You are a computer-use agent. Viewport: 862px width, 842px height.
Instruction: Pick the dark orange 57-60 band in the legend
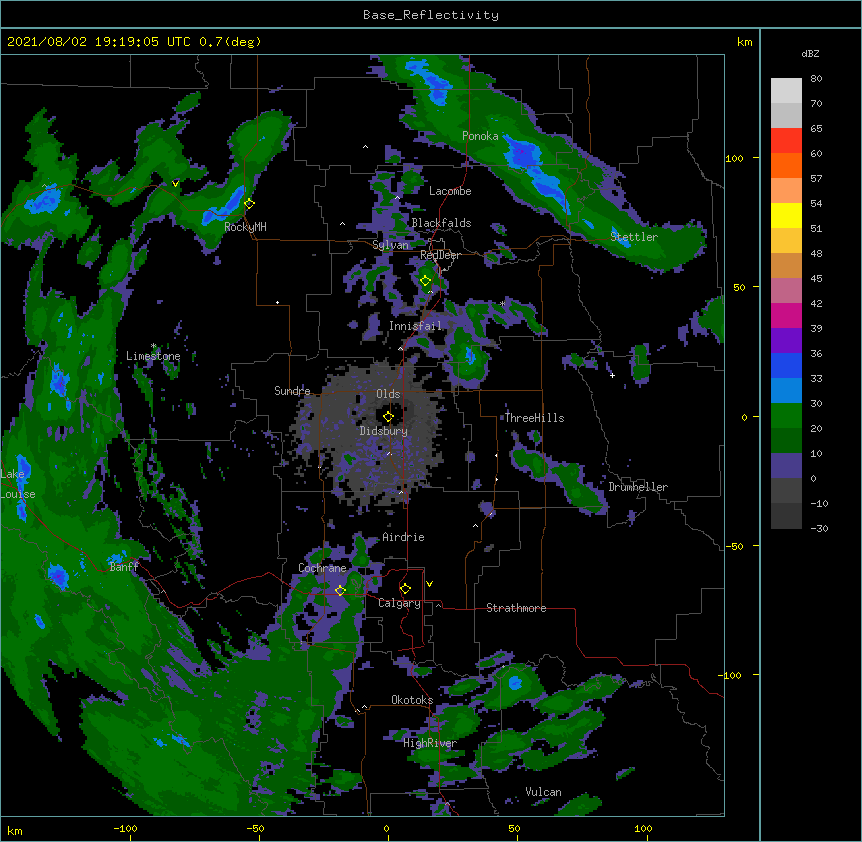[786, 165]
